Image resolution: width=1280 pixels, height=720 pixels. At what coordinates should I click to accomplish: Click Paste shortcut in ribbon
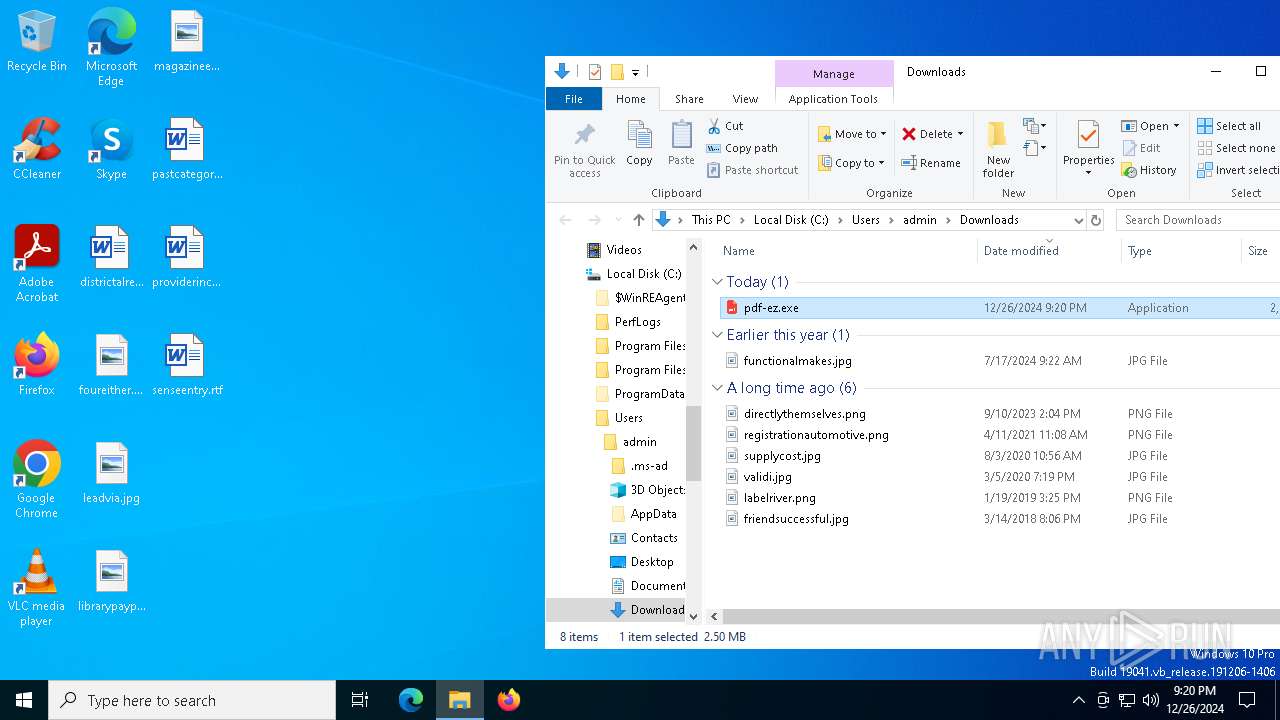(x=752, y=170)
